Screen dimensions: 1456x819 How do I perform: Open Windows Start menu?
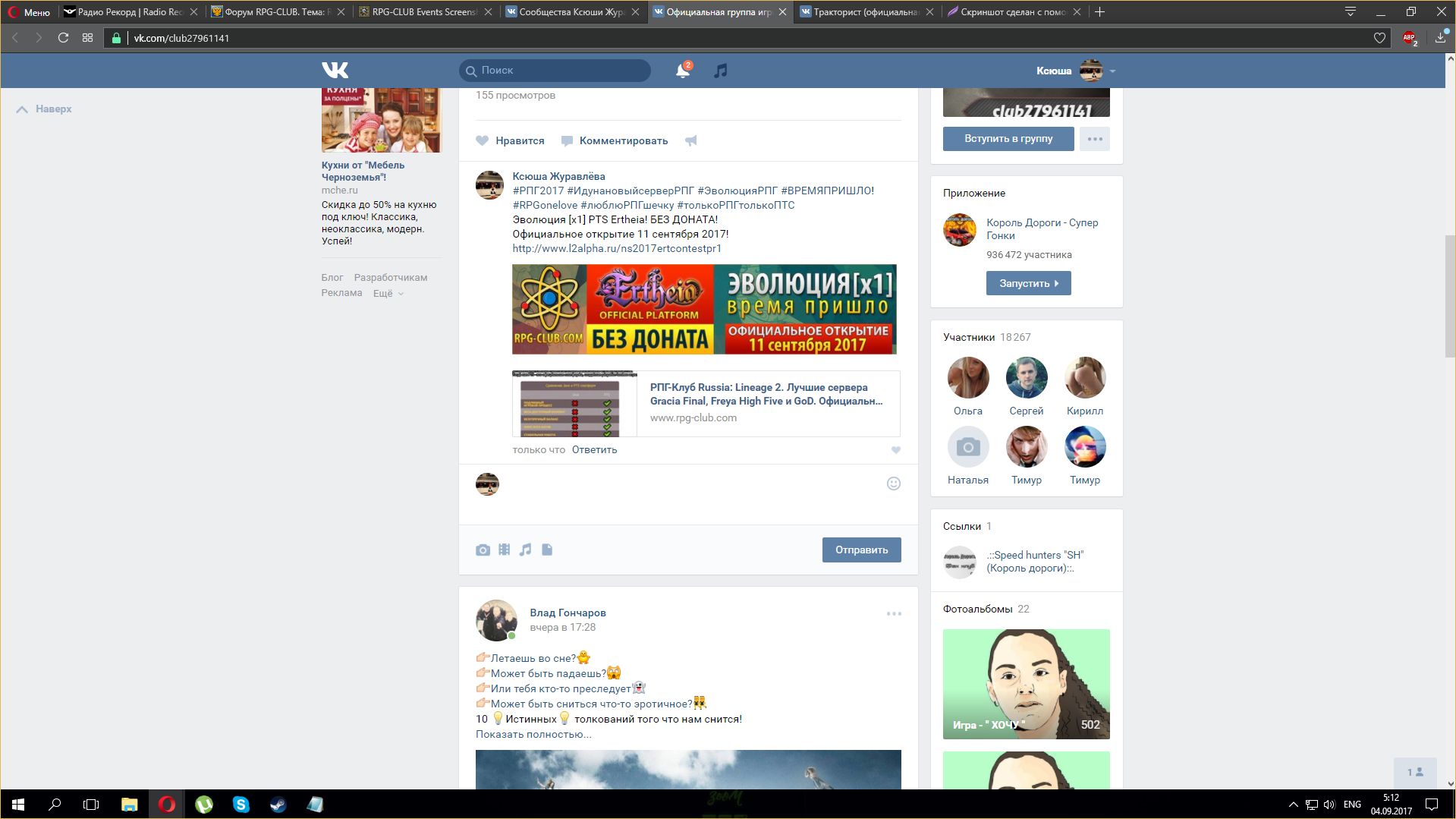coord(18,805)
